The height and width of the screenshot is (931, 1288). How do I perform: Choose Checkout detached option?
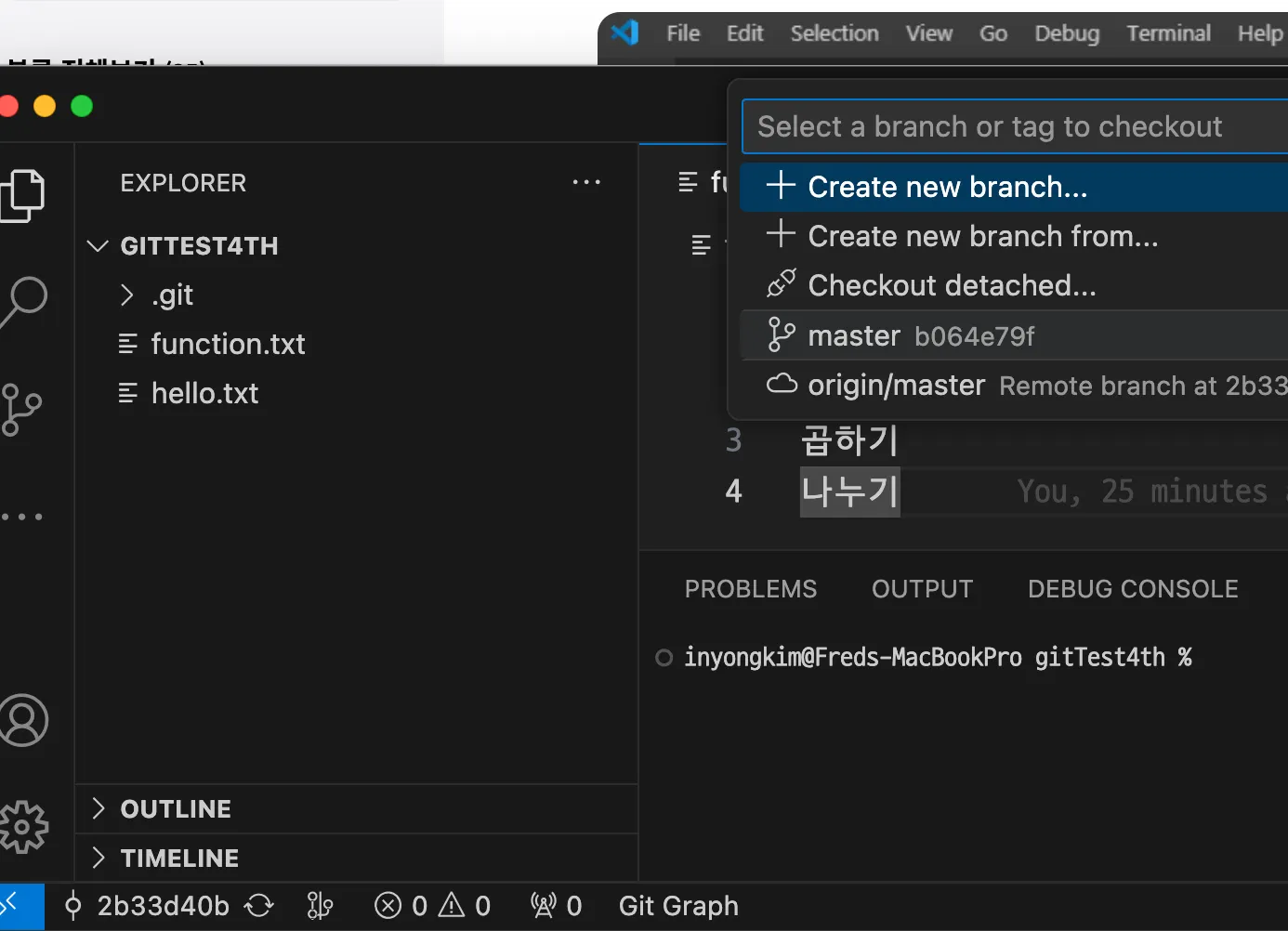click(951, 285)
